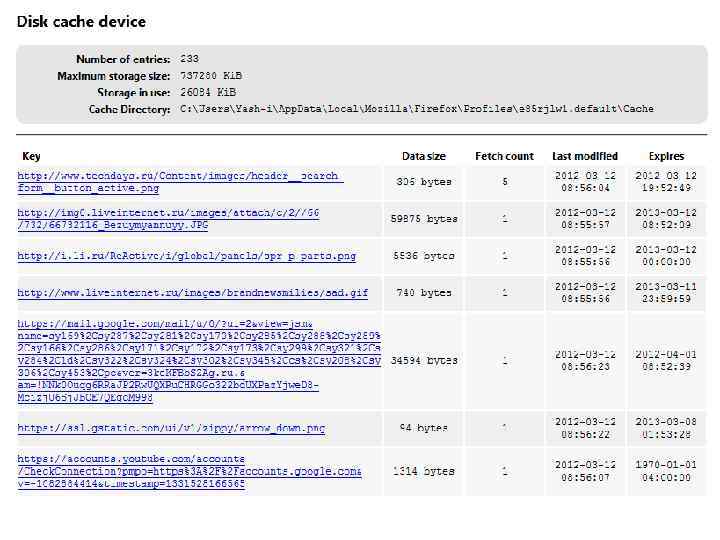720x540 pixels.
Task: Click the Maximum storage size value
Action: [x=211, y=76]
